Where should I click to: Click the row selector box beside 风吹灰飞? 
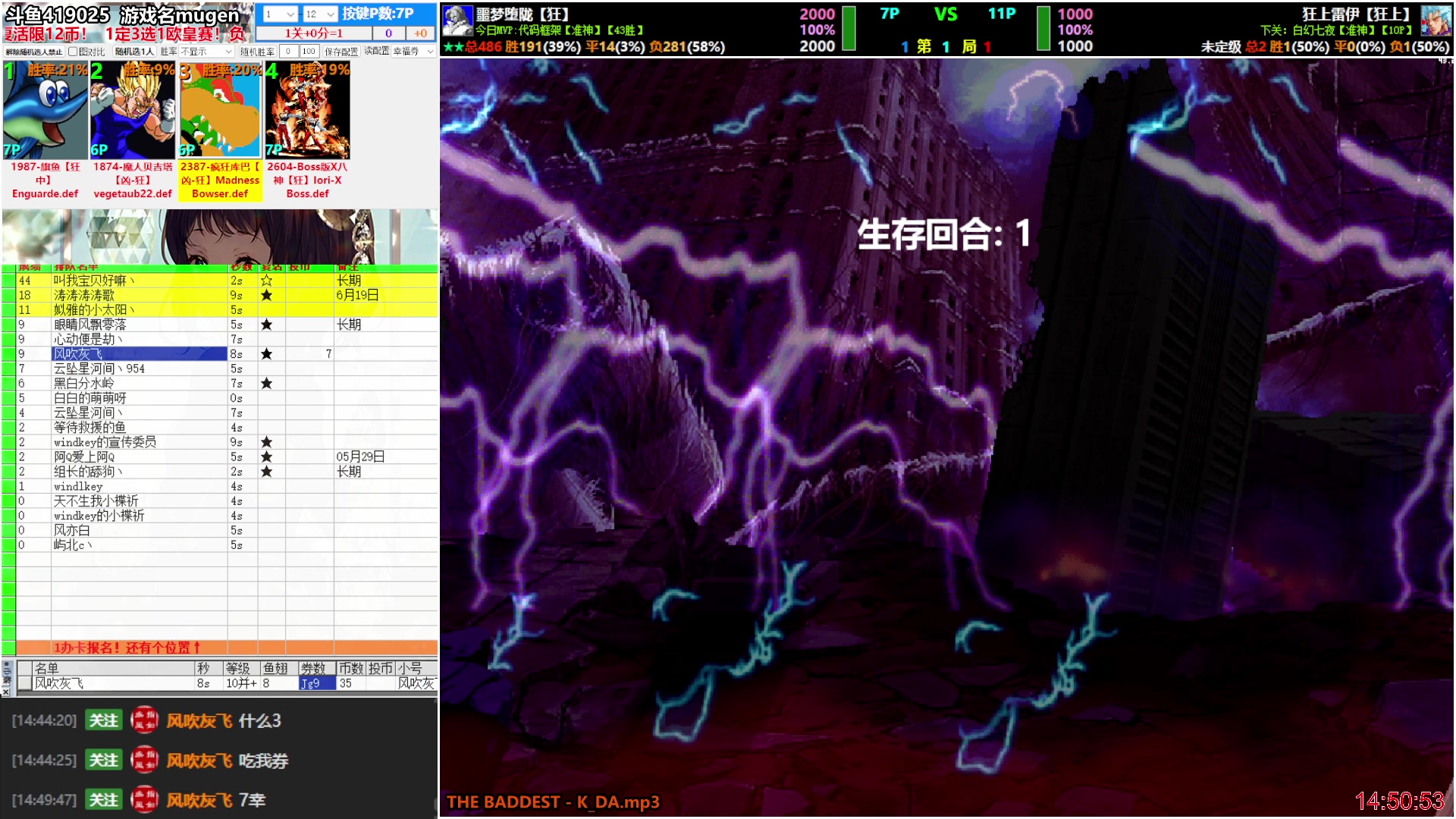[x=25, y=683]
